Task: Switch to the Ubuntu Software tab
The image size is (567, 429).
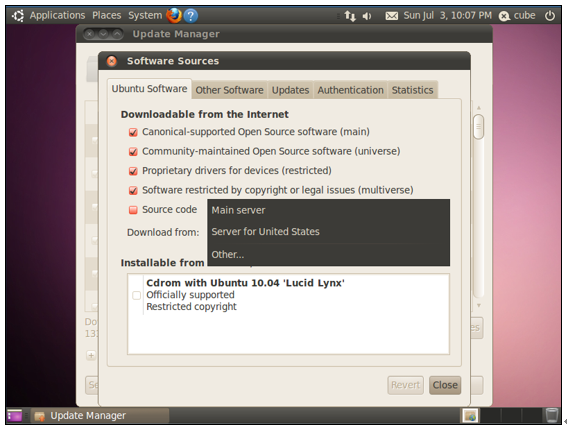Action: click(x=149, y=89)
